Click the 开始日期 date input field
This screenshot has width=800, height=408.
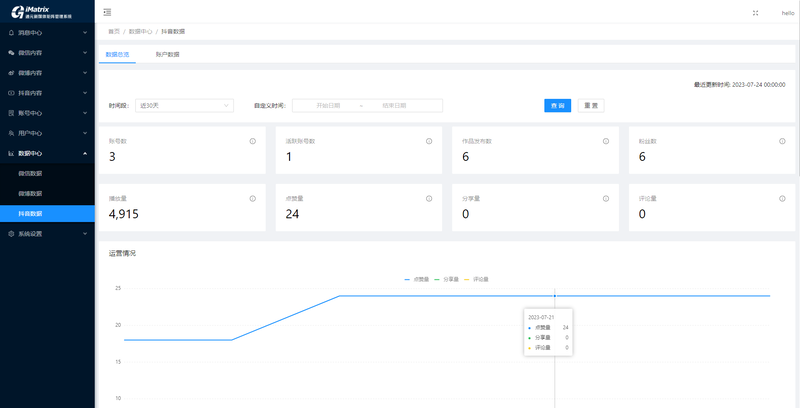[x=328, y=105]
